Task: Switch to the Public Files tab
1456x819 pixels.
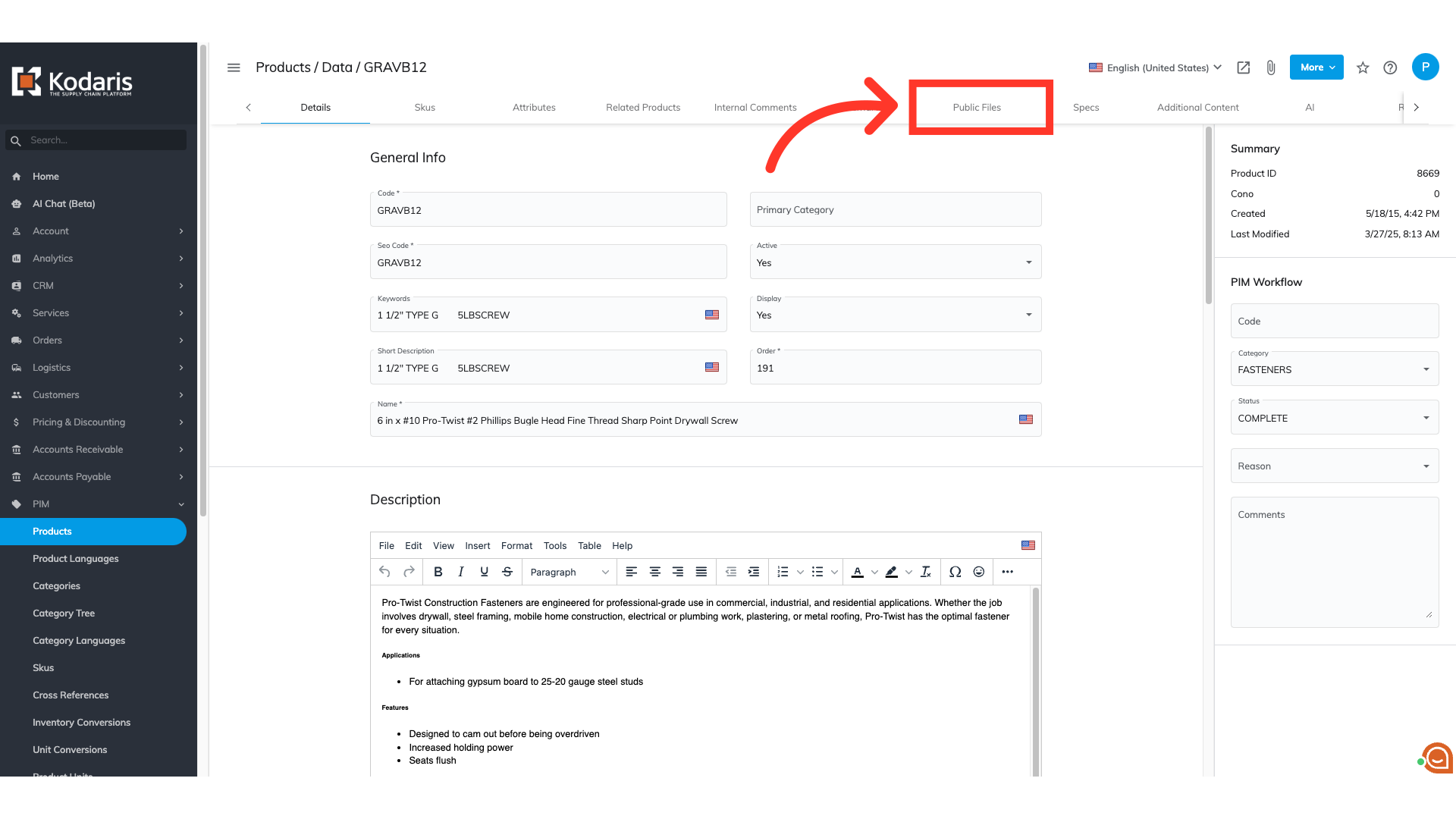Action: coord(977,108)
